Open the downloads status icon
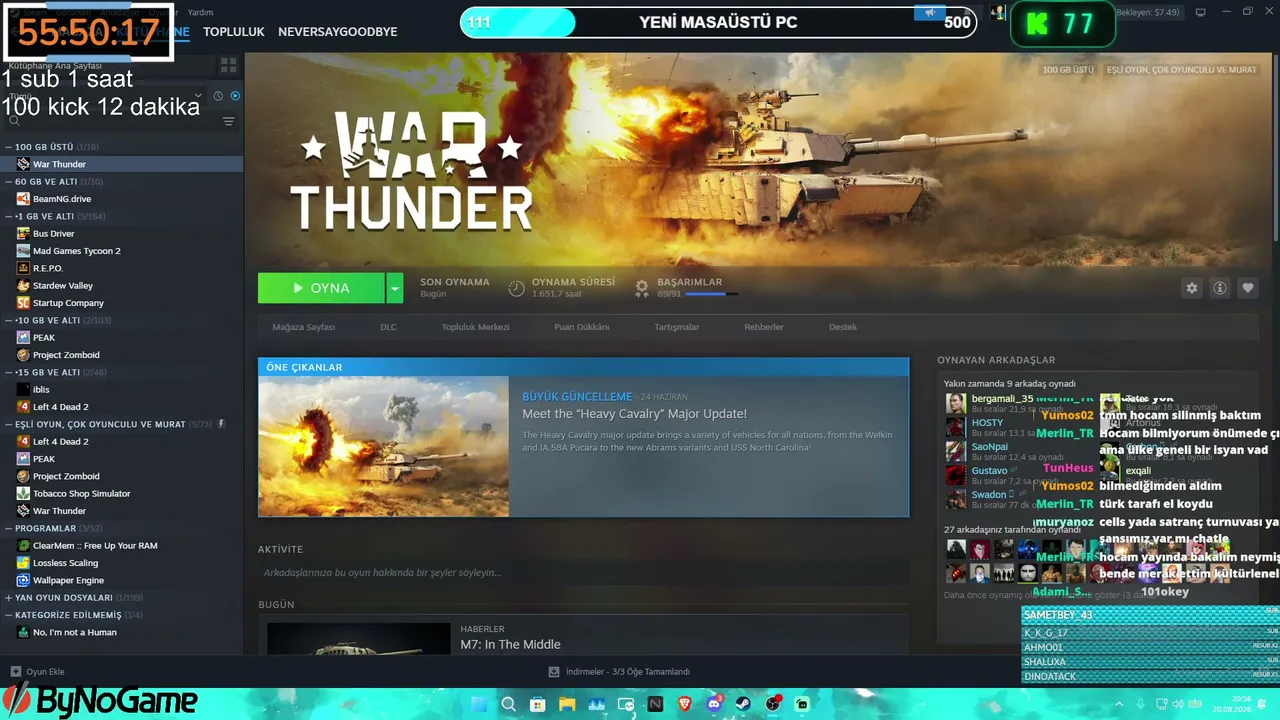 (x=554, y=672)
